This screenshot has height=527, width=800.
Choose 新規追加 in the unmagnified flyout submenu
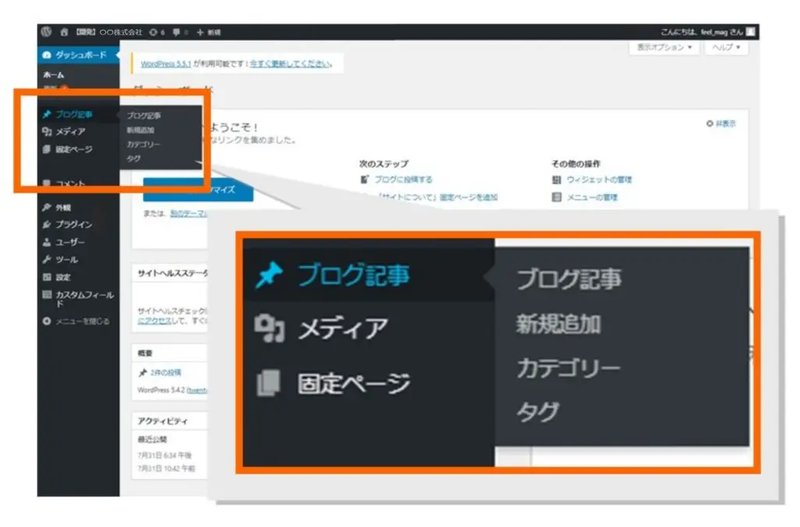coord(140,131)
